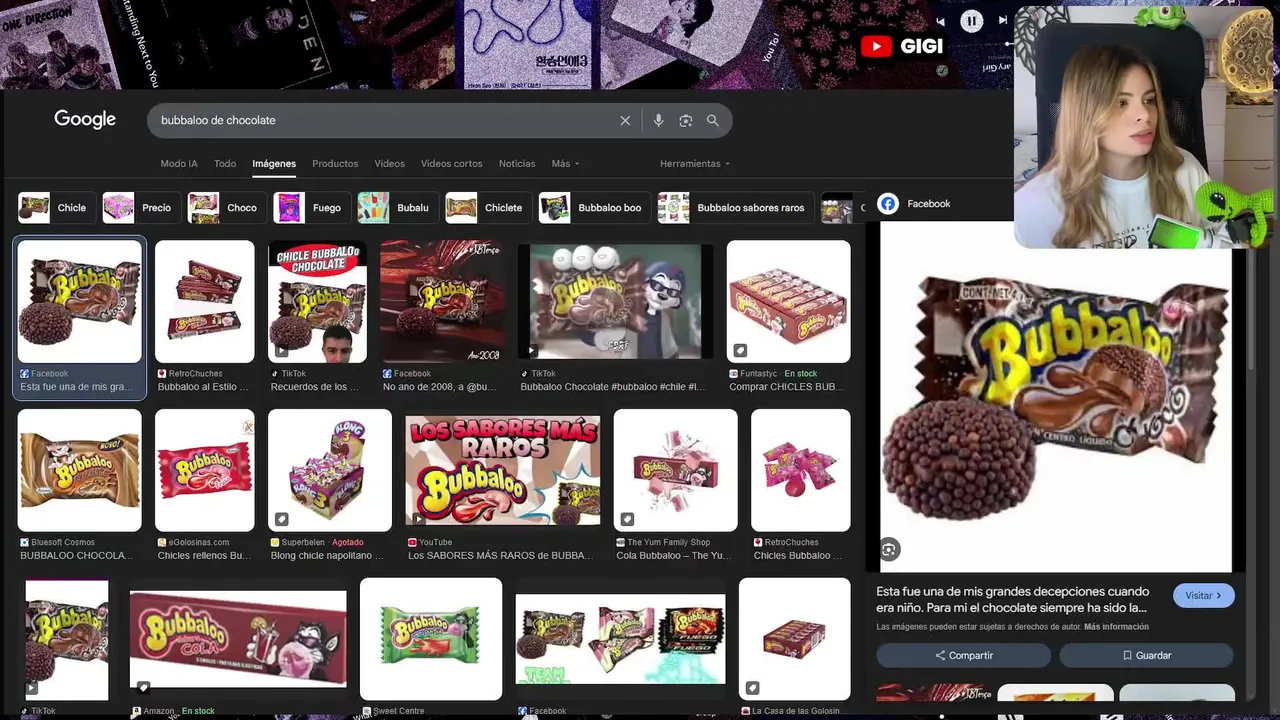Open the eGolosinas red Bubbaloo thumbnail
Screen dimensions: 1280x720
[x=205, y=470]
